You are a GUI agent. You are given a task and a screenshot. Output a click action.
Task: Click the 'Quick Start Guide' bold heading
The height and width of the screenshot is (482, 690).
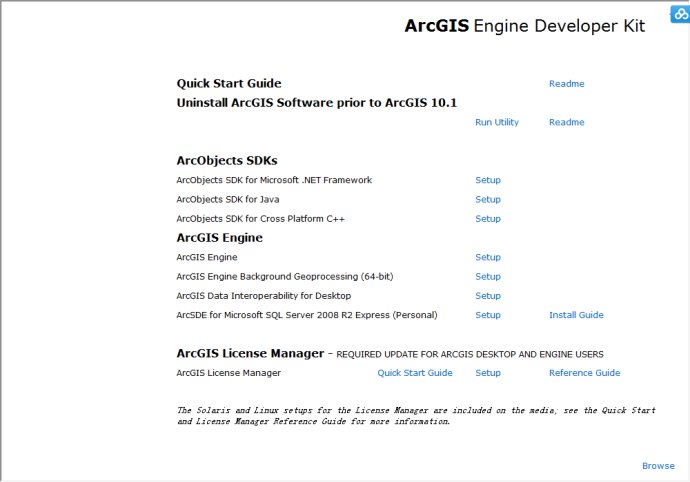[x=229, y=84]
